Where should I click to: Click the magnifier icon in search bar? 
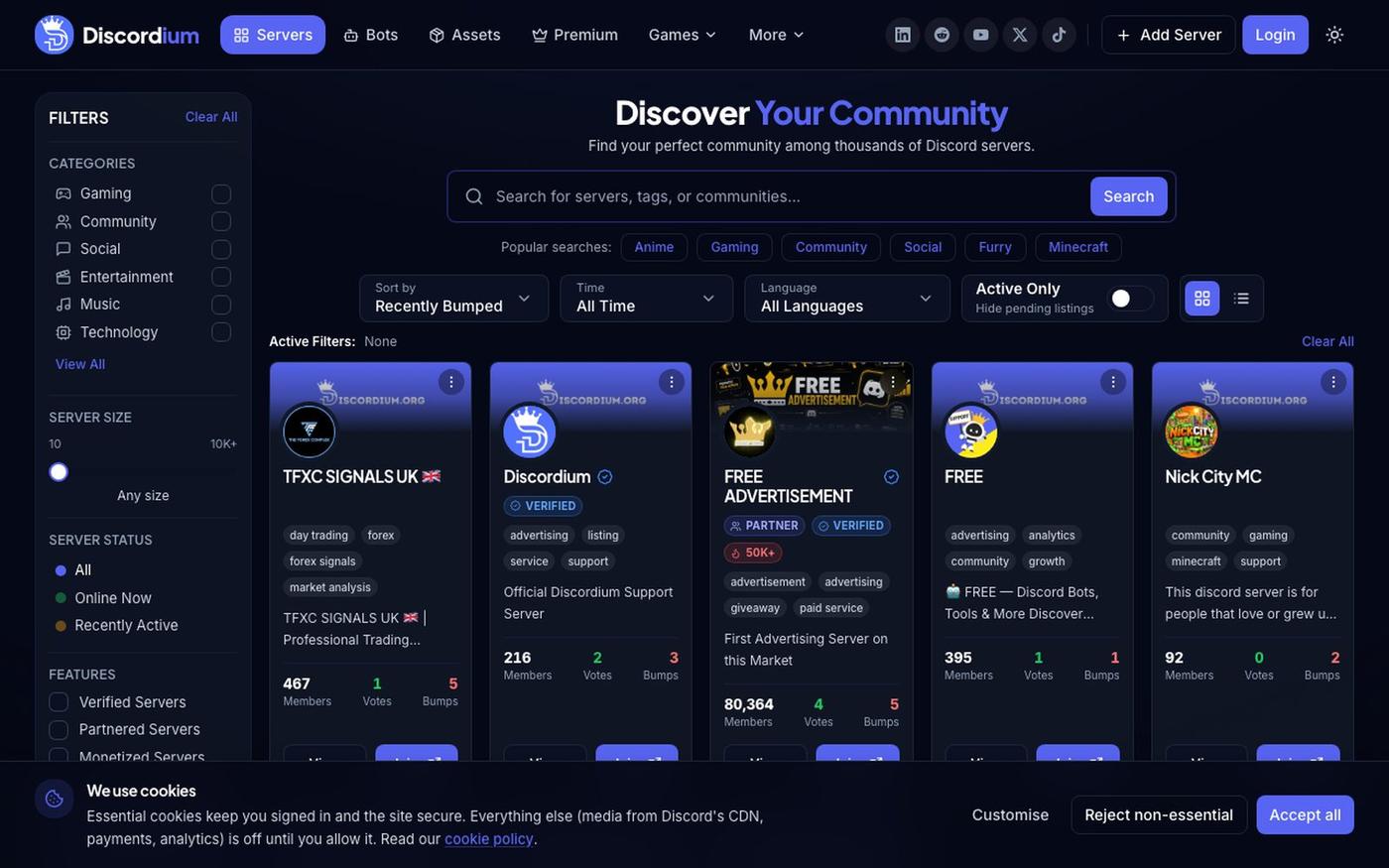click(x=474, y=196)
